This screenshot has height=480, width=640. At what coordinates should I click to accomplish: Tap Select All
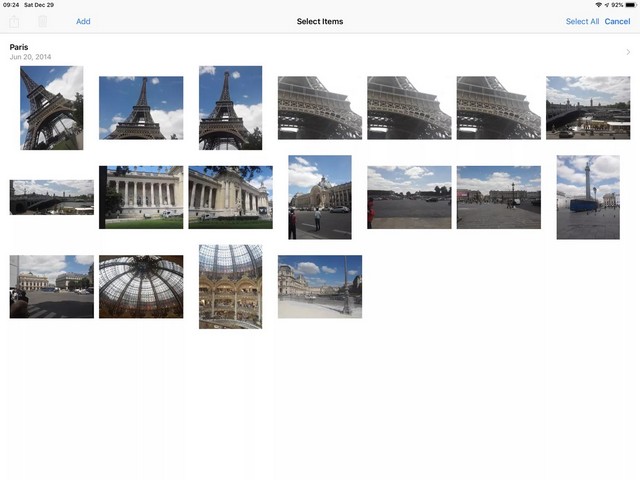tap(582, 21)
